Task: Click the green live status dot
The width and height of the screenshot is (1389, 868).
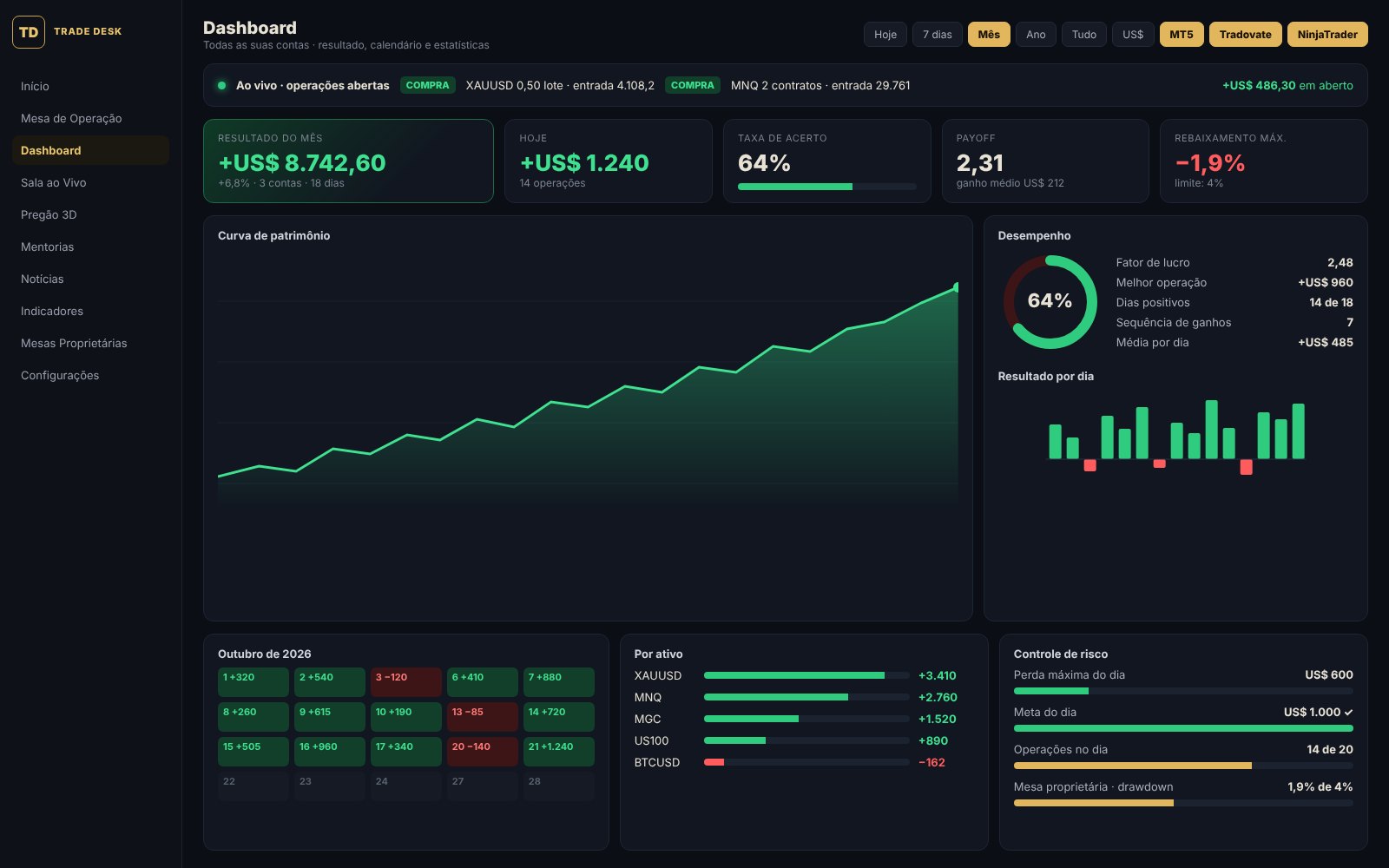Action: point(222,85)
